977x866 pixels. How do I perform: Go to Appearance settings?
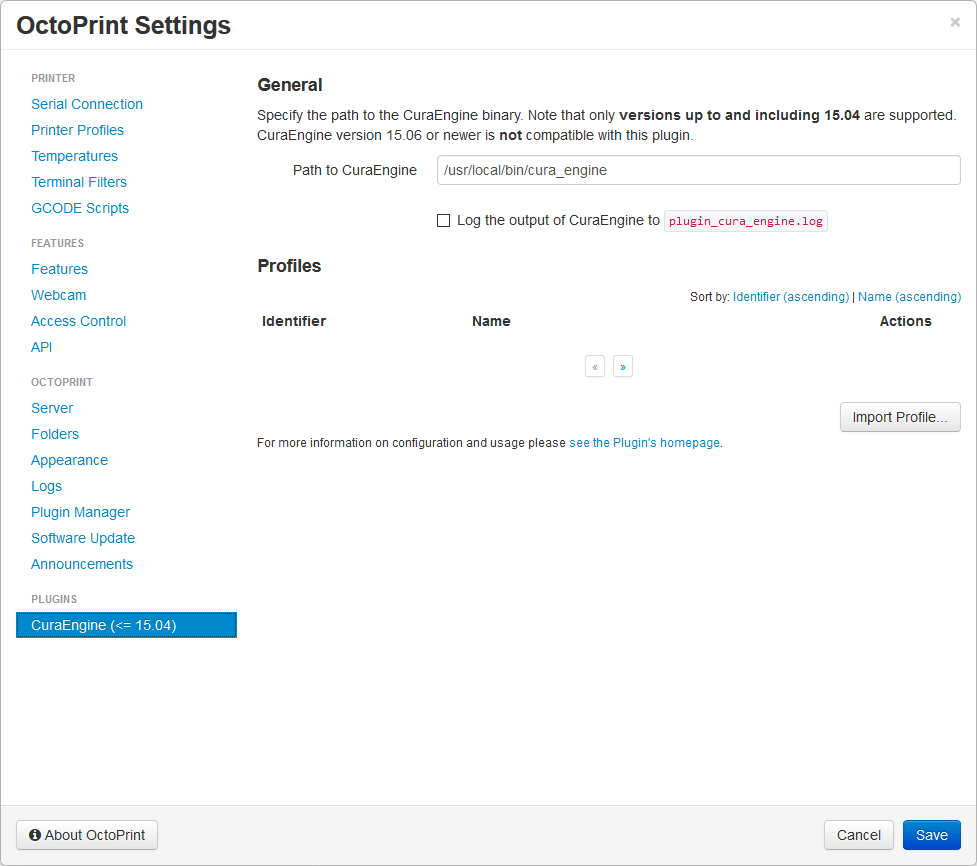[x=69, y=460]
